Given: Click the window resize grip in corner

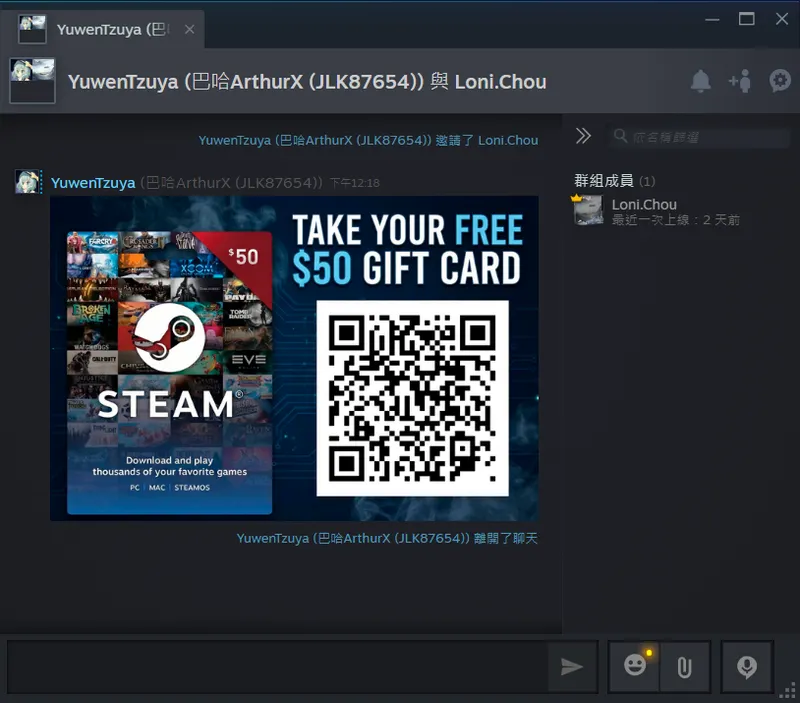Looking at the screenshot, I should coord(788,691).
